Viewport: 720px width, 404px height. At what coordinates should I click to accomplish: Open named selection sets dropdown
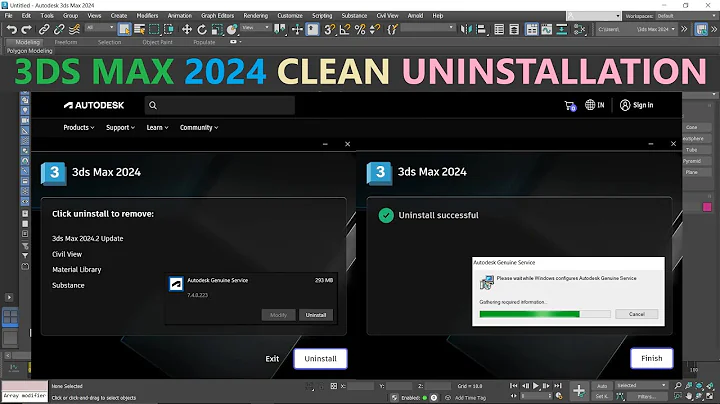[x=428, y=28]
